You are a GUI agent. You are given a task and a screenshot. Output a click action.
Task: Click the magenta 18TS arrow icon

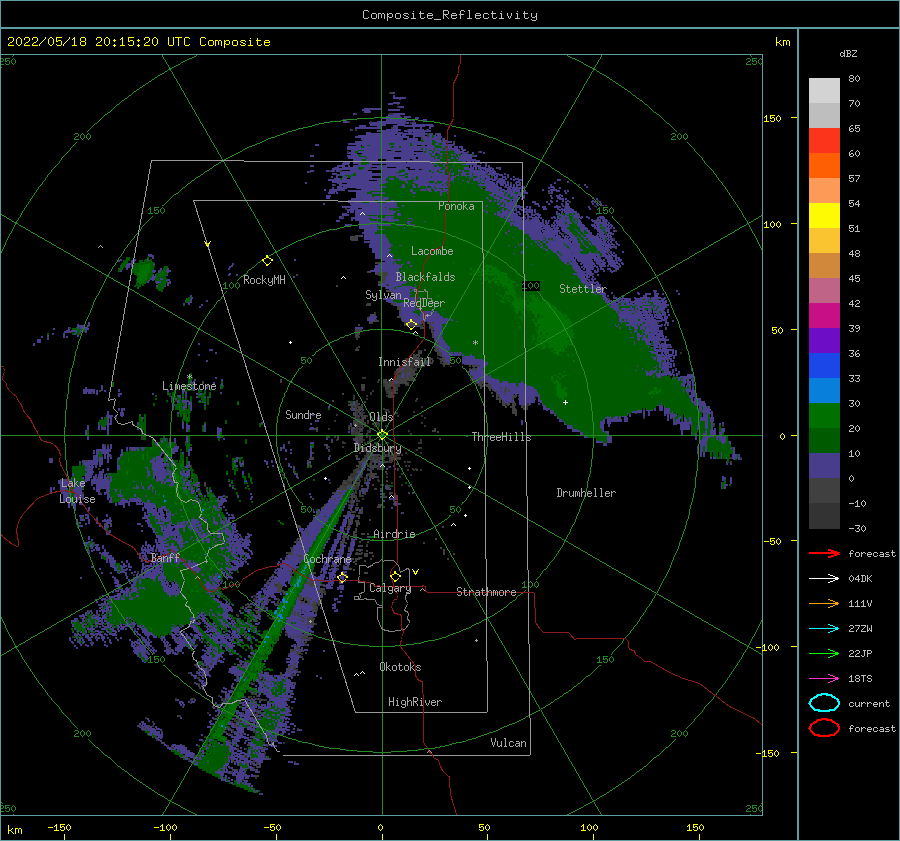pos(824,679)
